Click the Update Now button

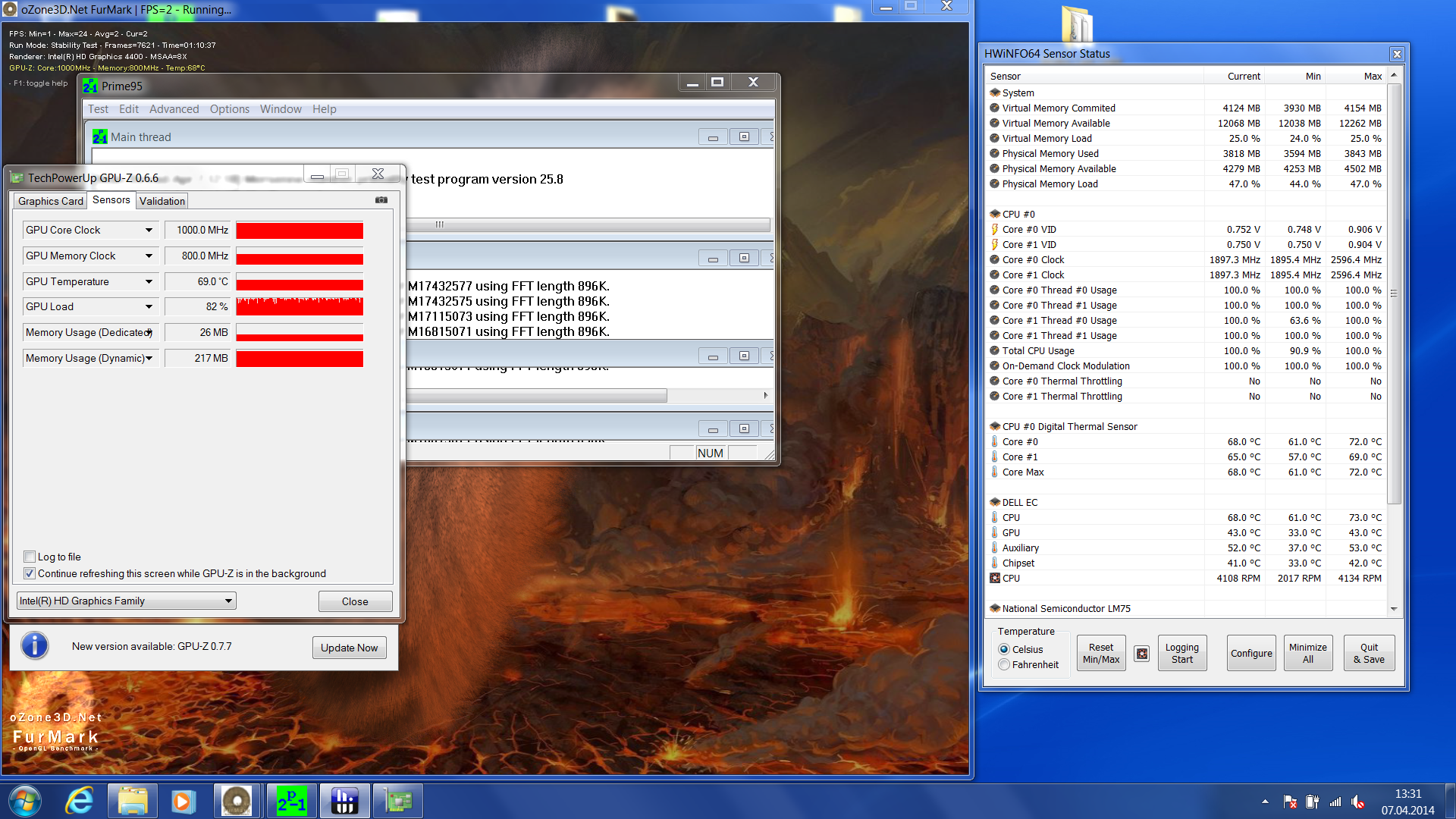point(349,648)
